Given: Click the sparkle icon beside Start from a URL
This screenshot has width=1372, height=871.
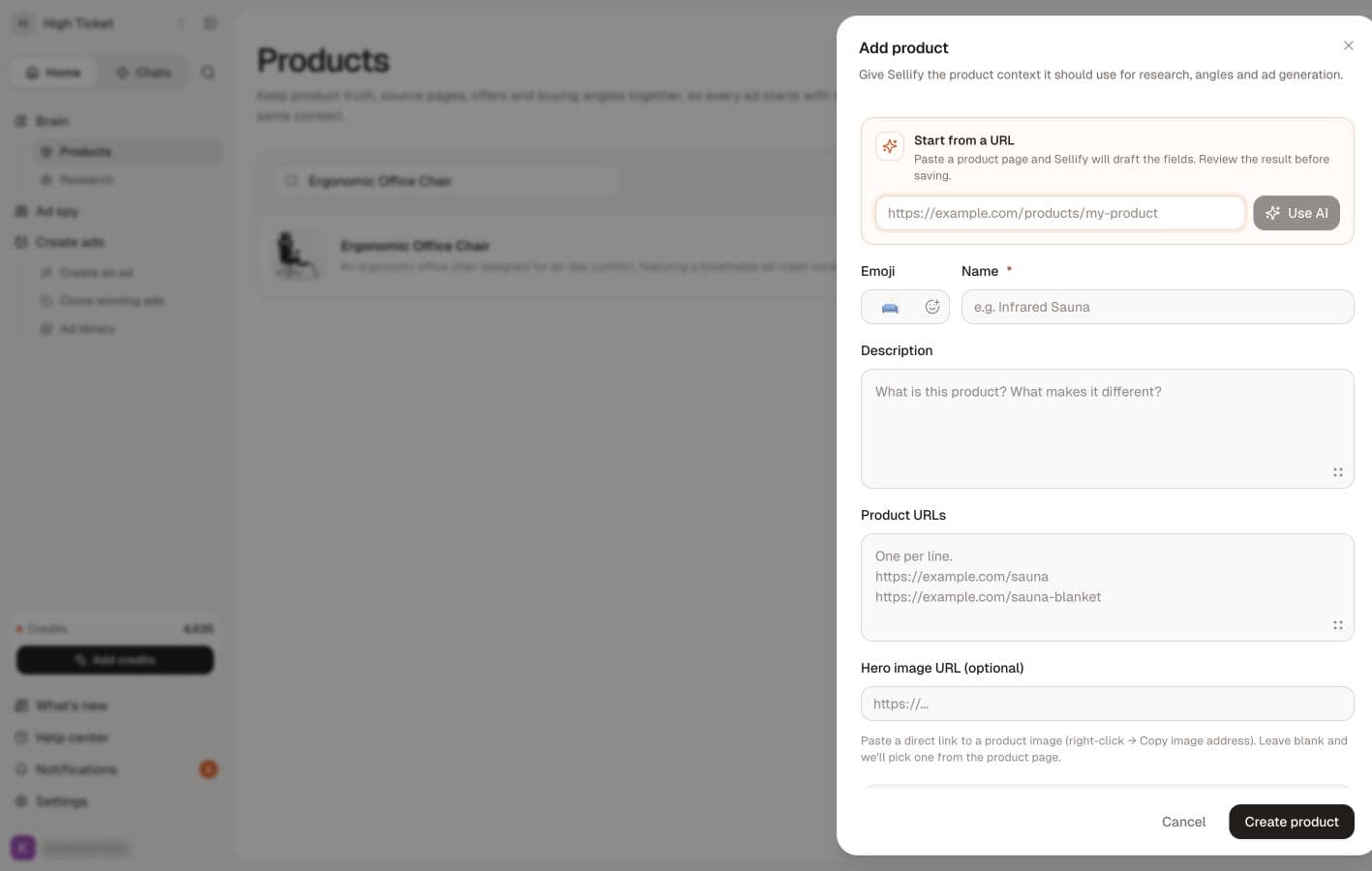Looking at the screenshot, I should [889, 146].
